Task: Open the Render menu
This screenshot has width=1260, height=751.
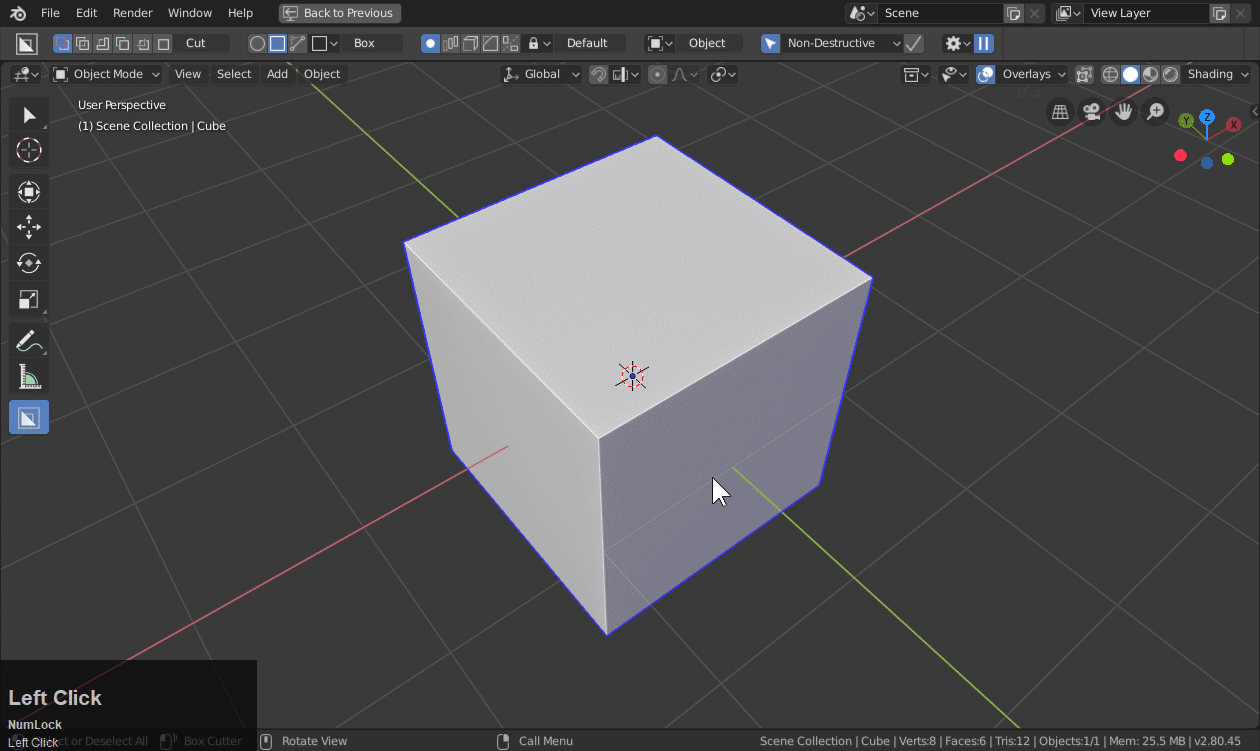Action: coord(132,13)
